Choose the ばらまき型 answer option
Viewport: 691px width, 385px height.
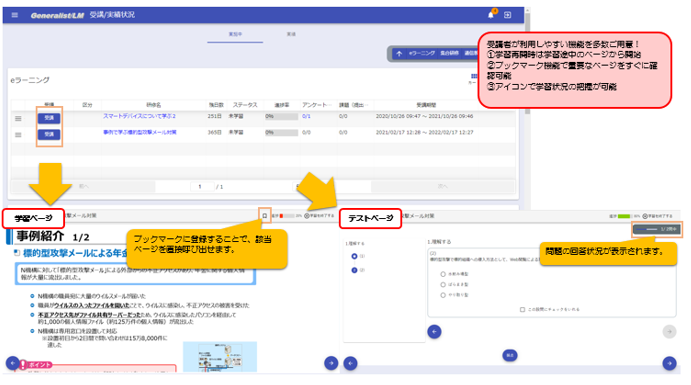tap(443, 285)
